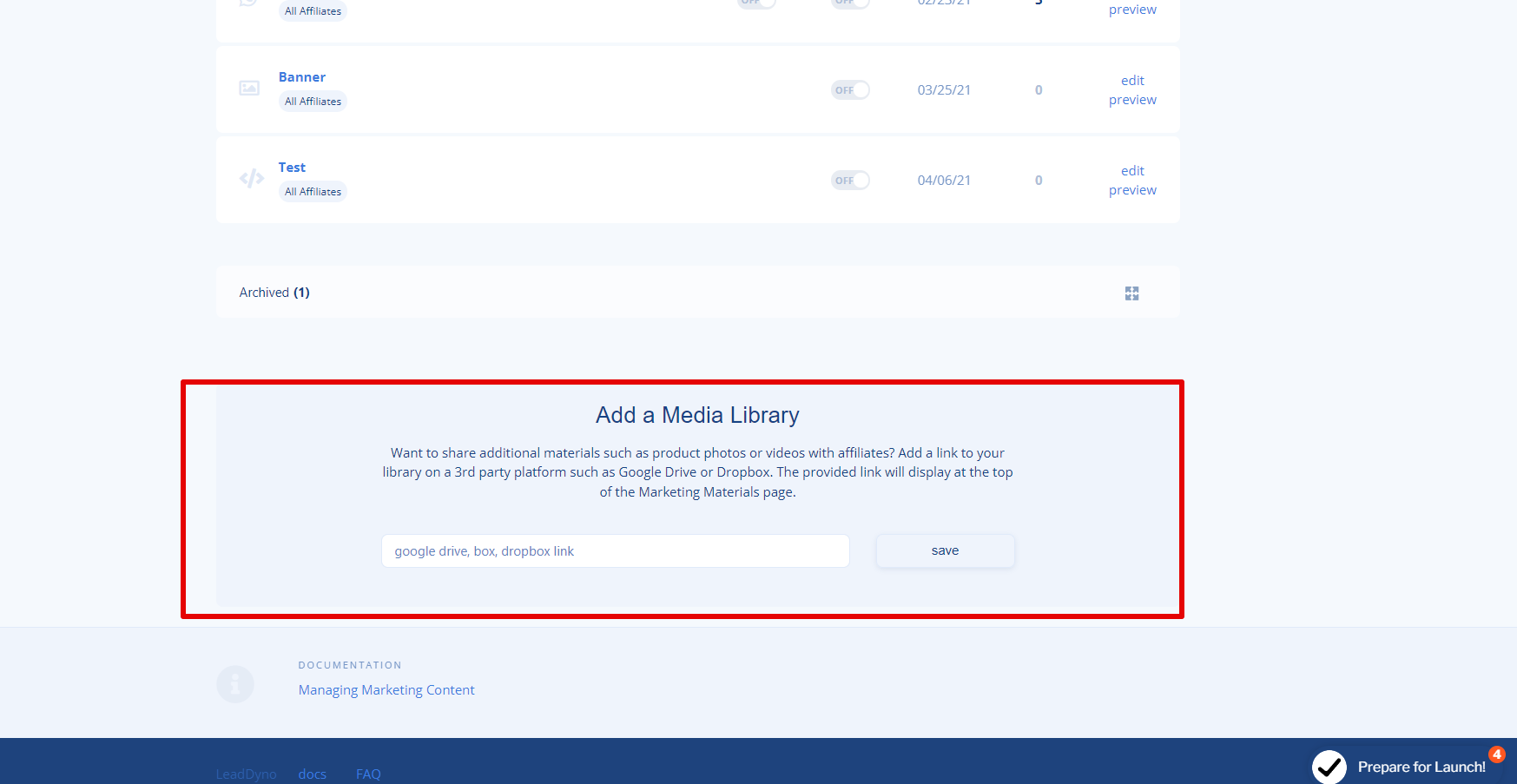Image resolution: width=1517 pixels, height=784 pixels.
Task: Click edit for the Banner row
Action: [x=1132, y=81]
